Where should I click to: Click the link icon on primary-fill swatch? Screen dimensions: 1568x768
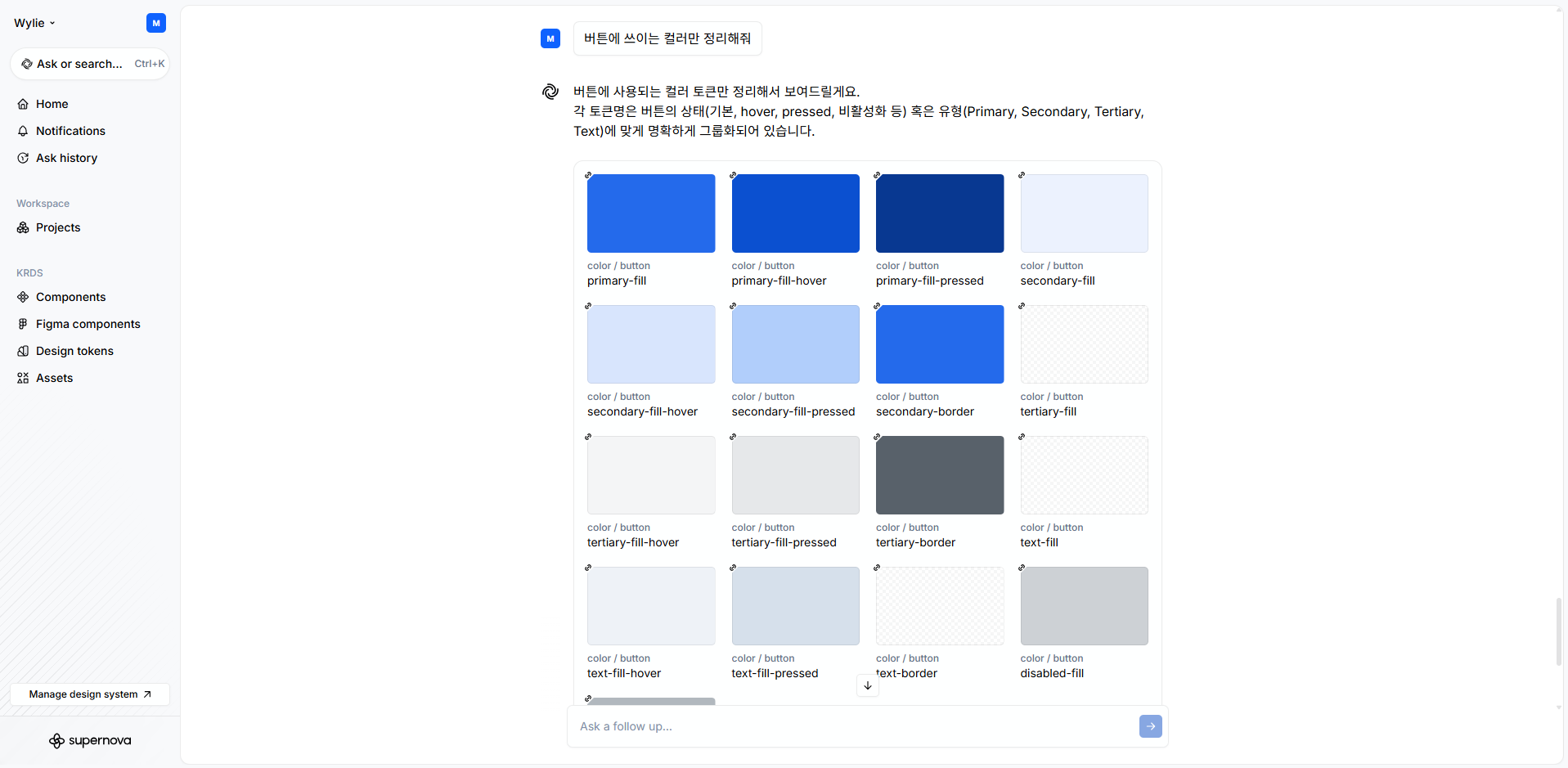588,176
